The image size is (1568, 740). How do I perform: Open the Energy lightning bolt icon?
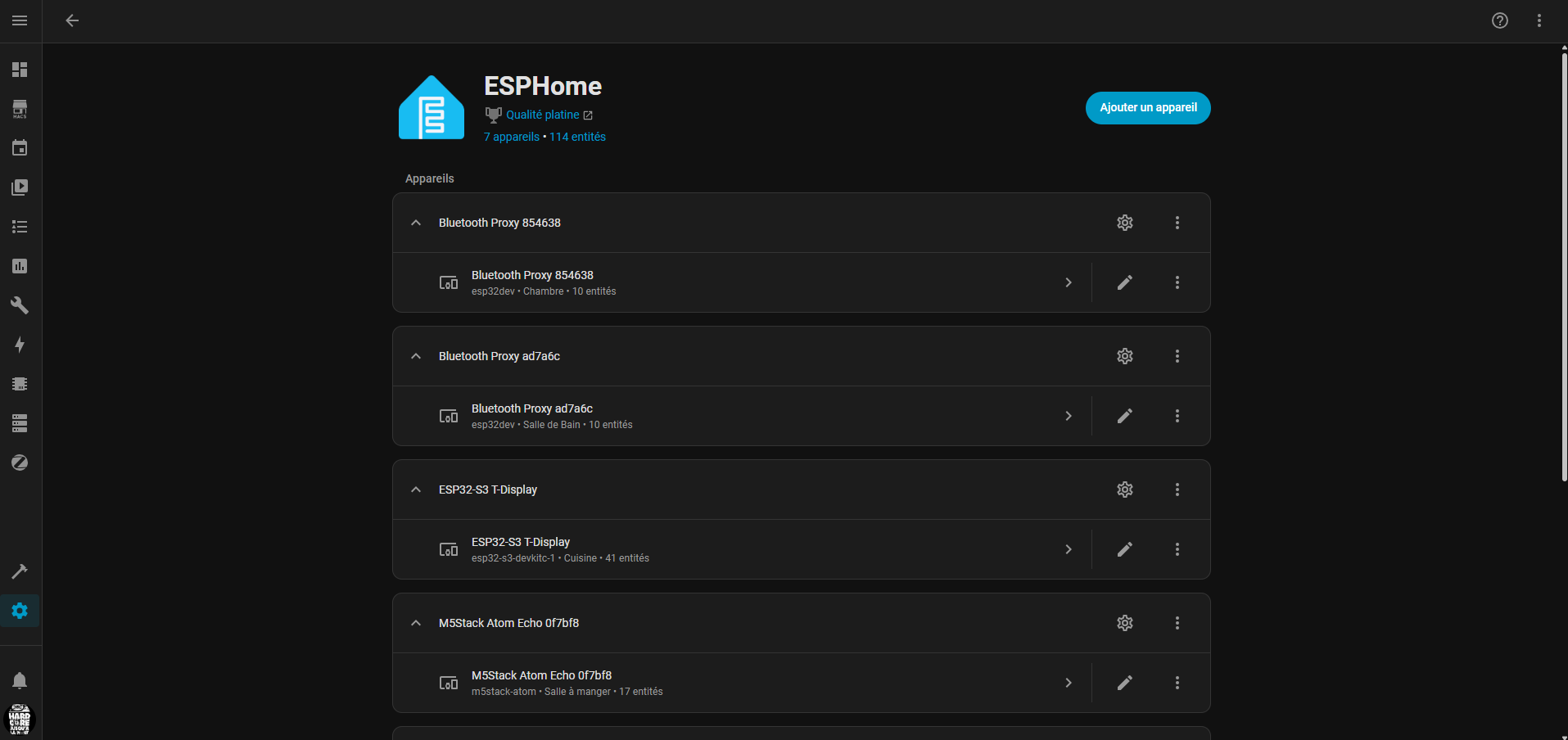tap(20, 345)
